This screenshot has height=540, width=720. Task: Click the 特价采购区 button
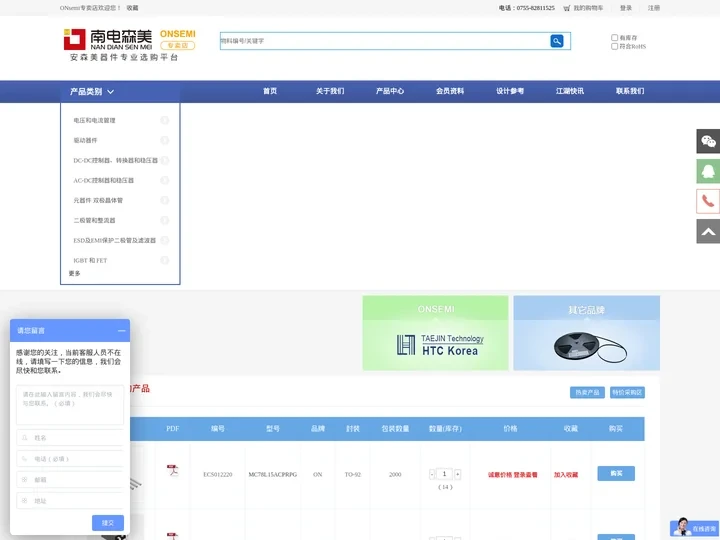pyautogui.click(x=627, y=393)
